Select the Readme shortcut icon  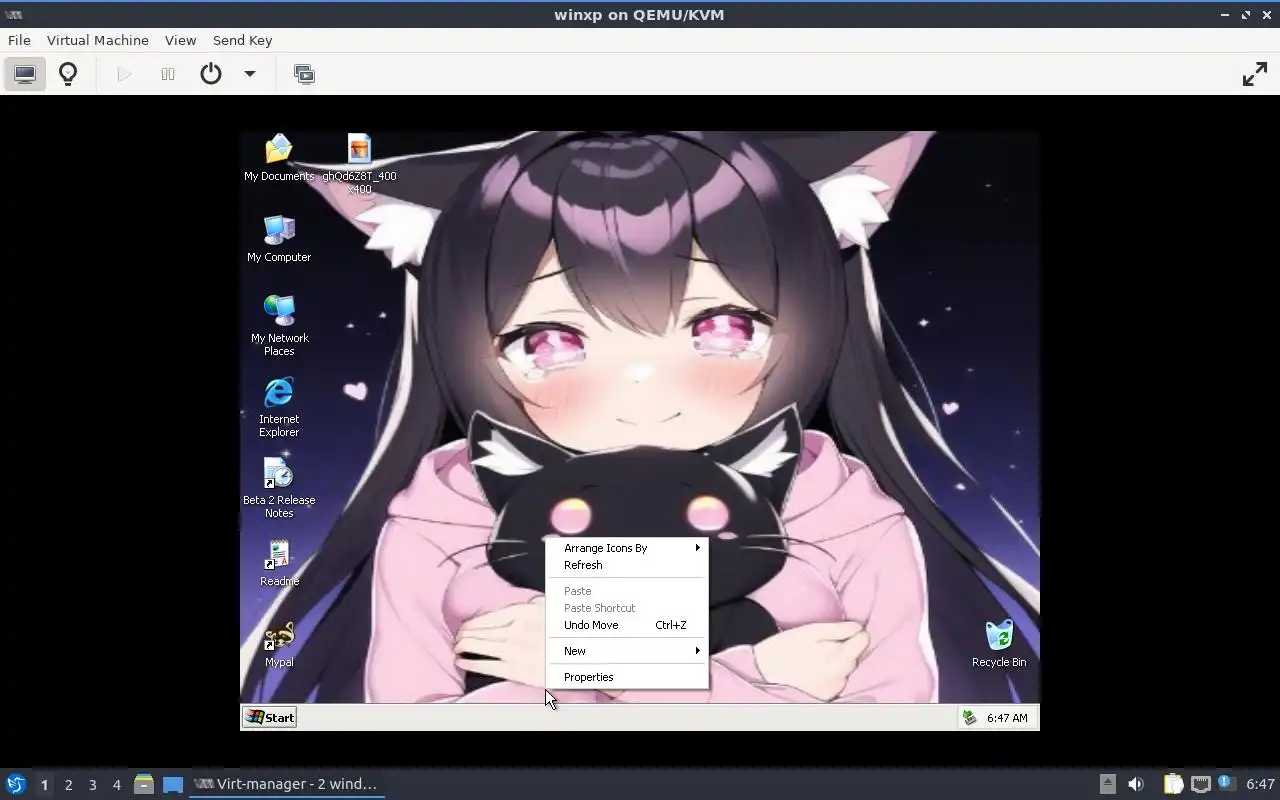click(x=279, y=564)
